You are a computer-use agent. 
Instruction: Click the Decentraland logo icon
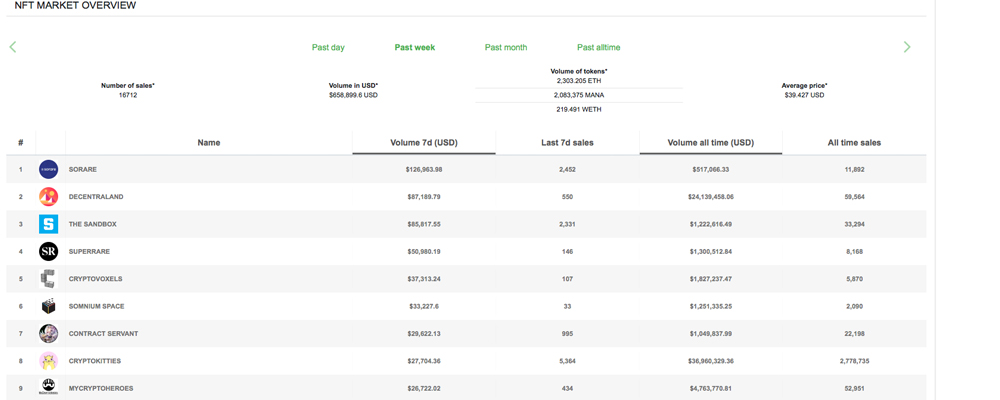pyautogui.click(x=48, y=197)
